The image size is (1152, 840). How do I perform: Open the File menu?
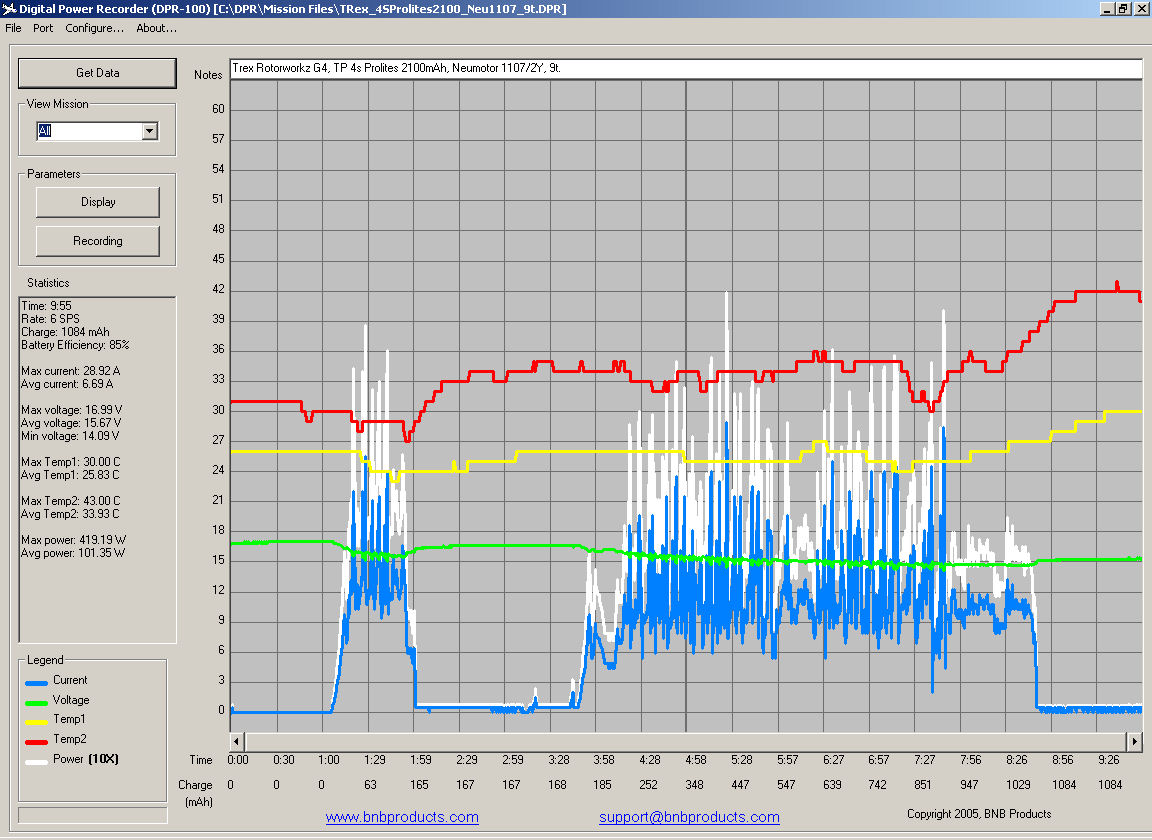click(13, 28)
